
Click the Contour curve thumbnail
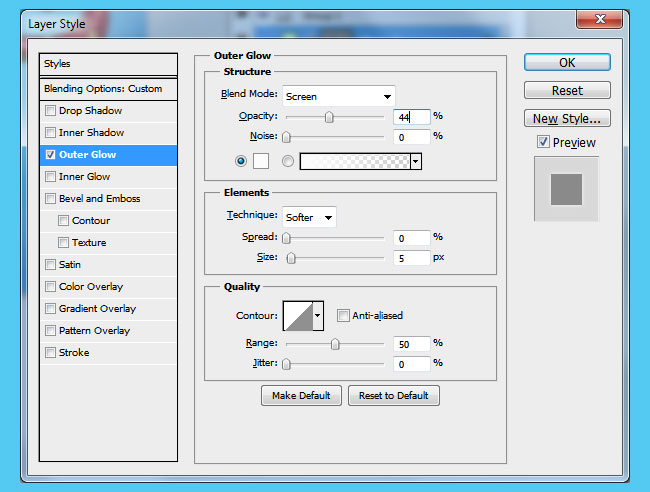(x=298, y=316)
